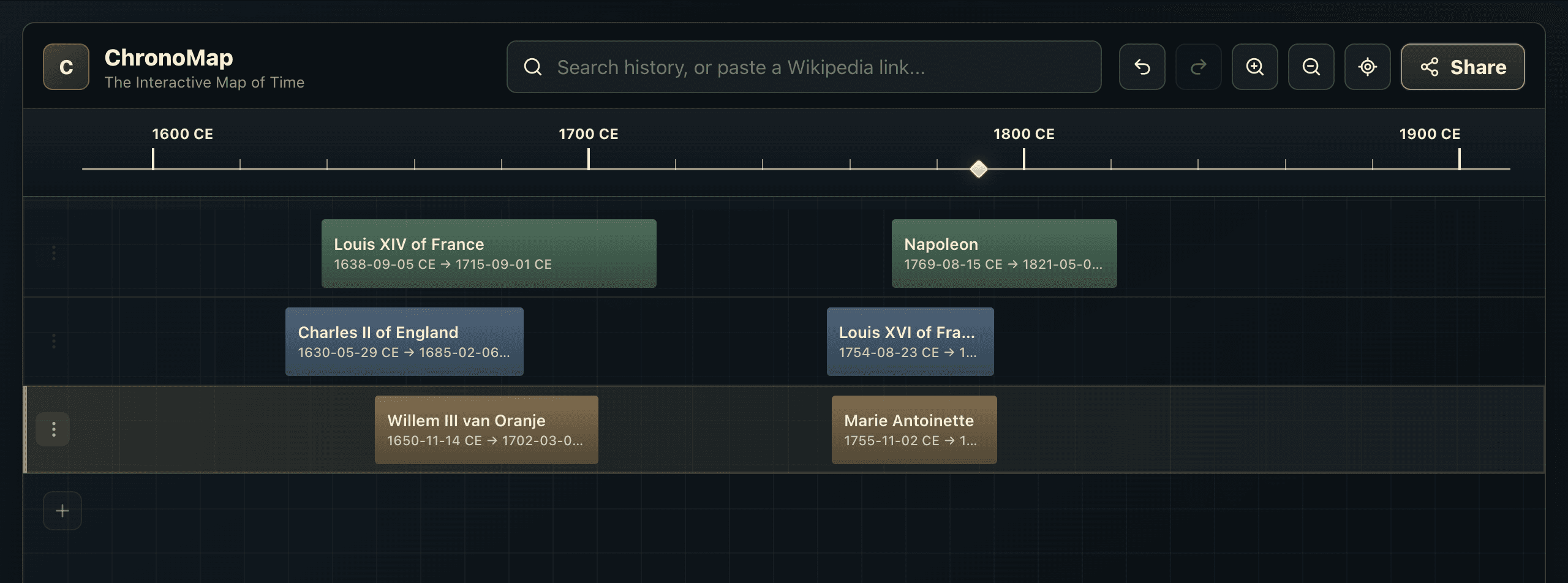Select the Marie Antoinette event card
Image resolution: width=1568 pixels, height=583 pixels.
pos(914,430)
